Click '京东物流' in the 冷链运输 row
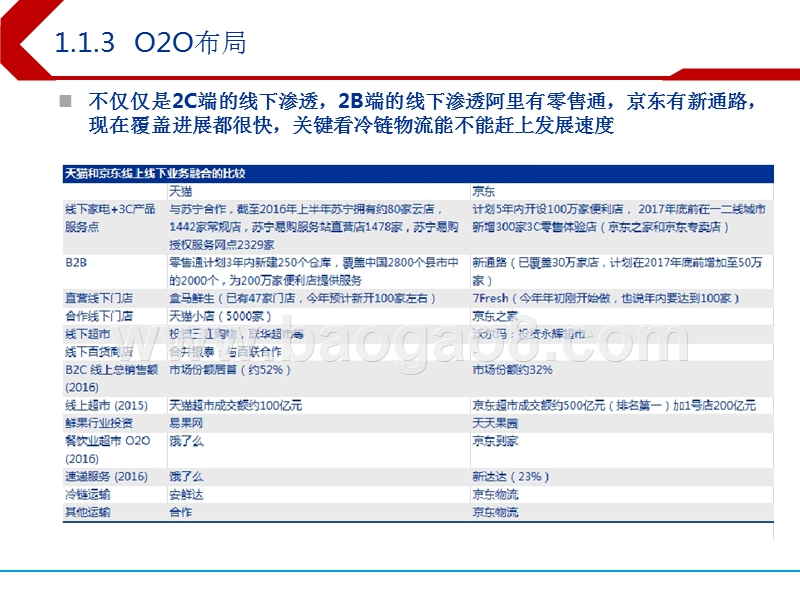800x600 pixels. pos(495,494)
